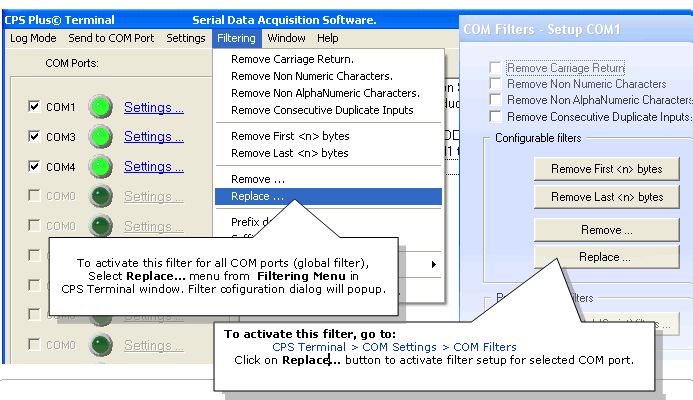Enable Remove Non Numeric Characters checkbox
The height and width of the screenshot is (400, 693).
pyautogui.click(x=495, y=84)
